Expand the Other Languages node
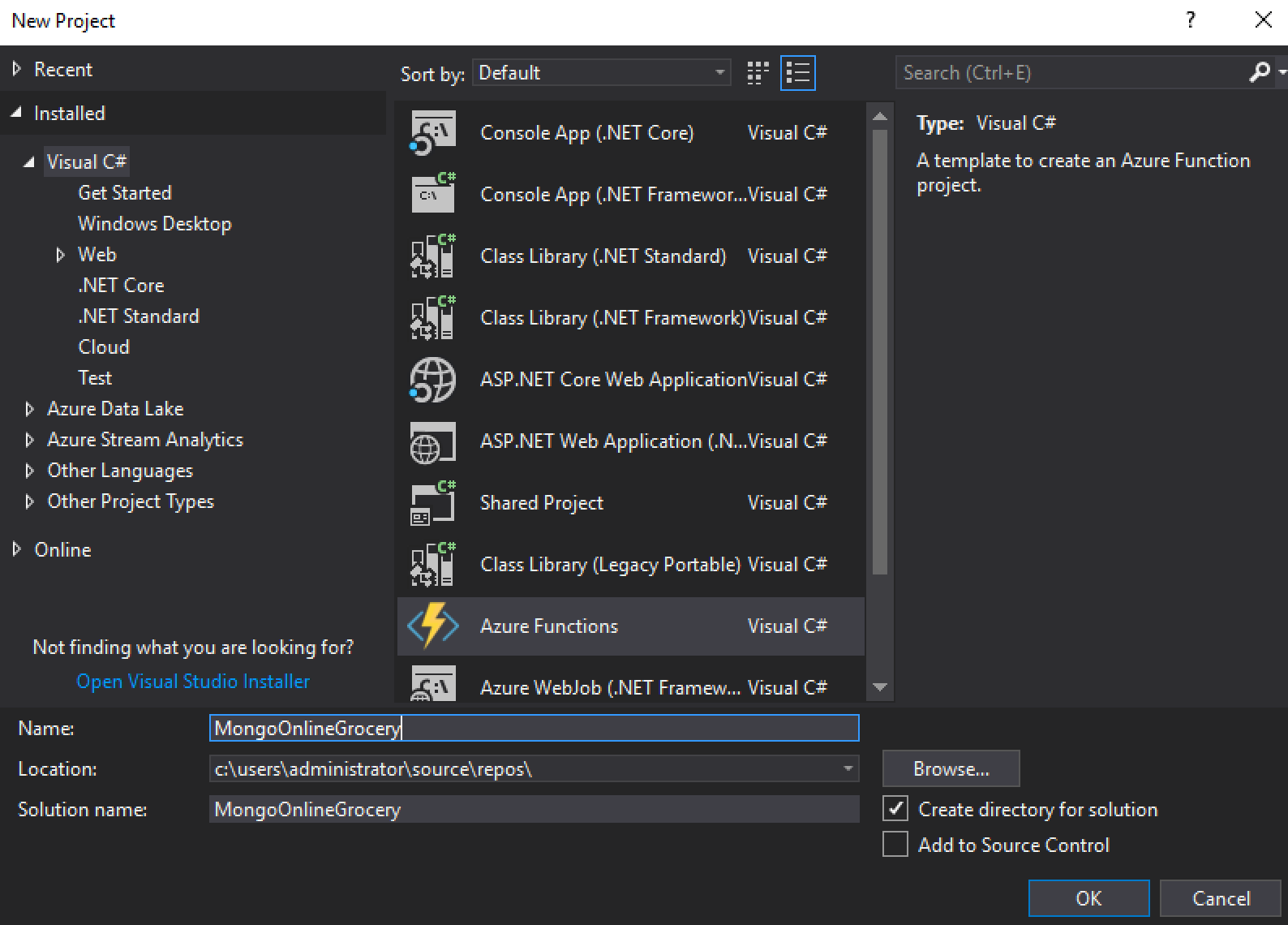 [x=30, y=471]
